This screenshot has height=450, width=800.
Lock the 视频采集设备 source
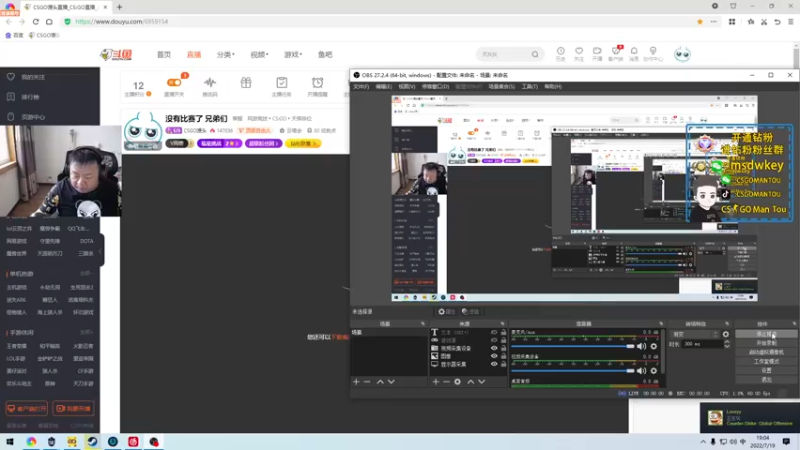click(504, 348)
